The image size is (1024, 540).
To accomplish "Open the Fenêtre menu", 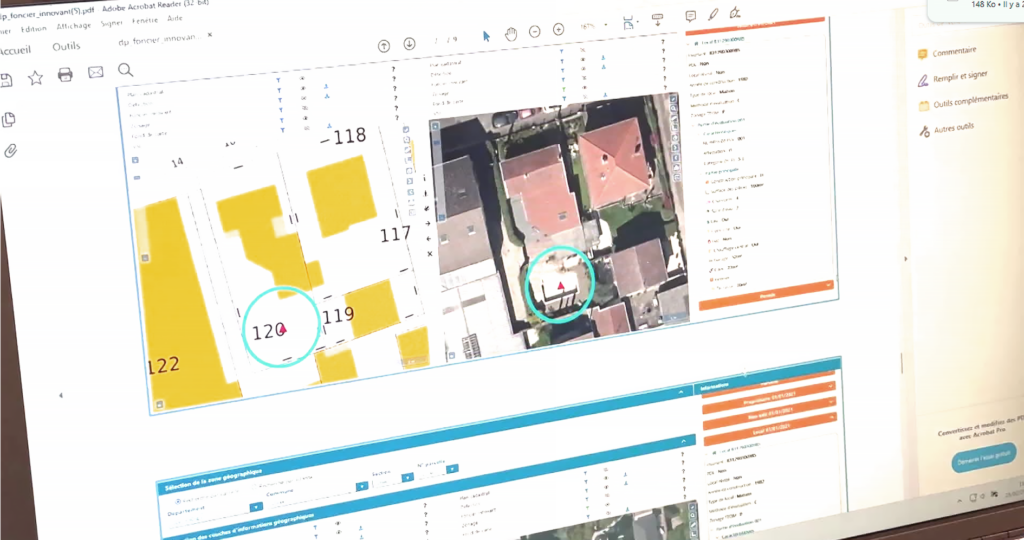I will 145,21.
